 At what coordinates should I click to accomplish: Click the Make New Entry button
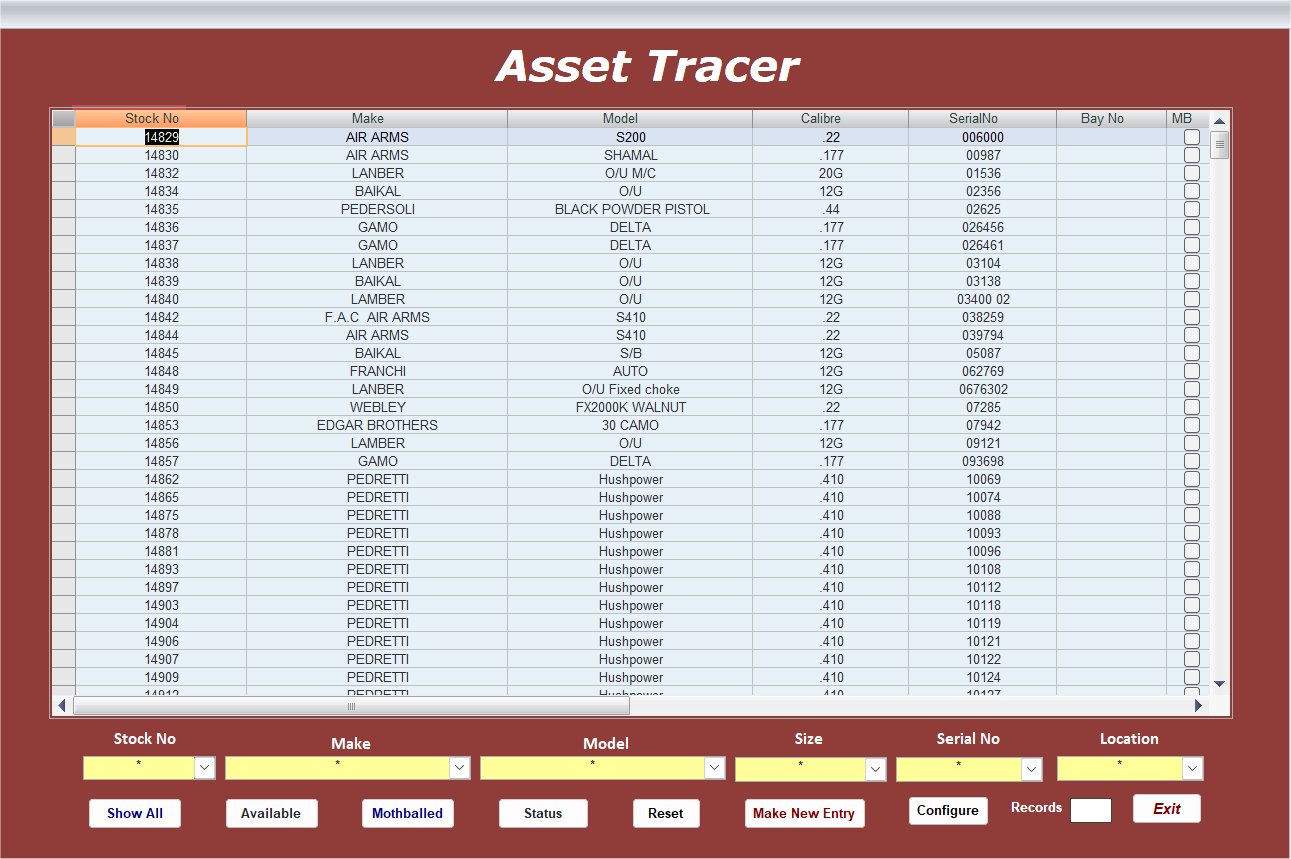pyautogui.click(x=804, y=813)
